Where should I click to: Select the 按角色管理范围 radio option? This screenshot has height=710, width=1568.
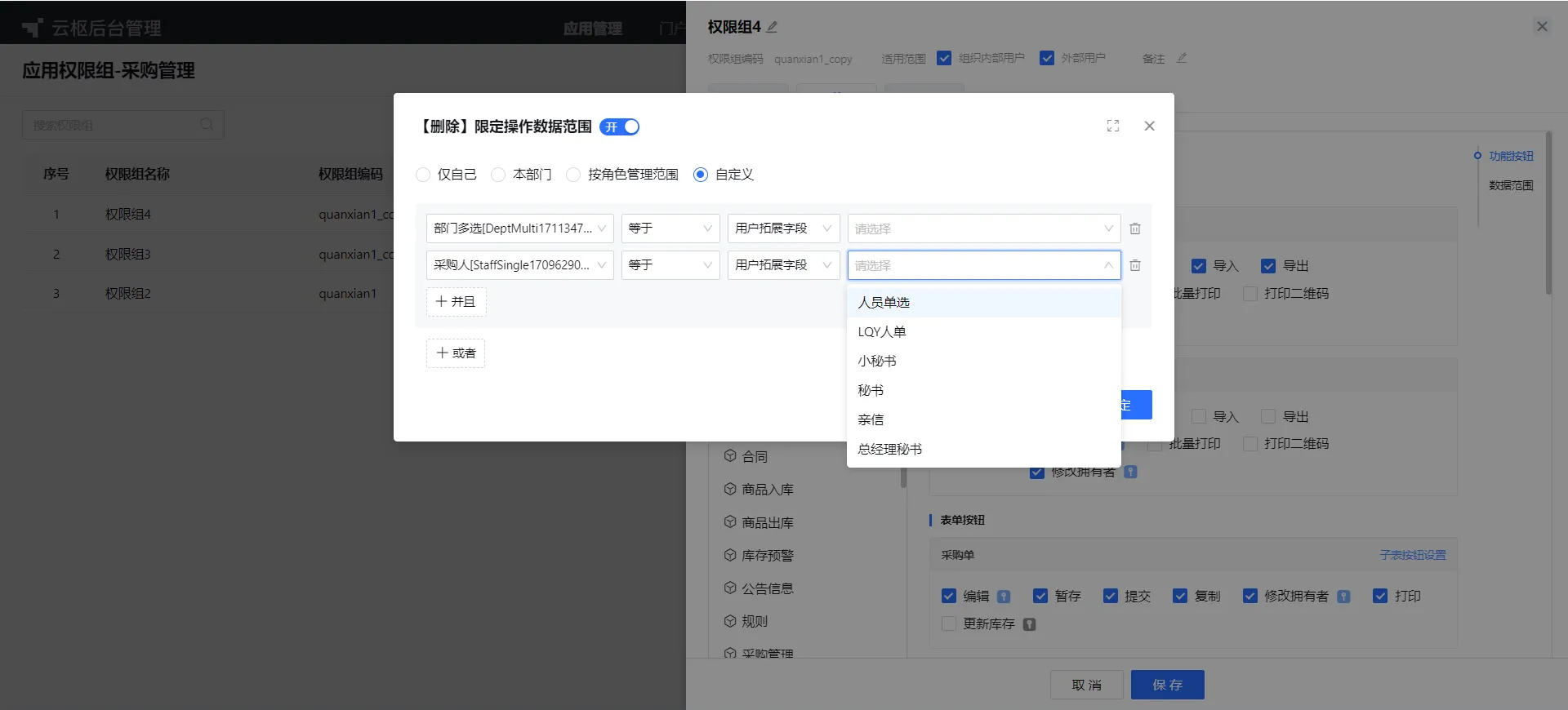click(x=573, y=175)
